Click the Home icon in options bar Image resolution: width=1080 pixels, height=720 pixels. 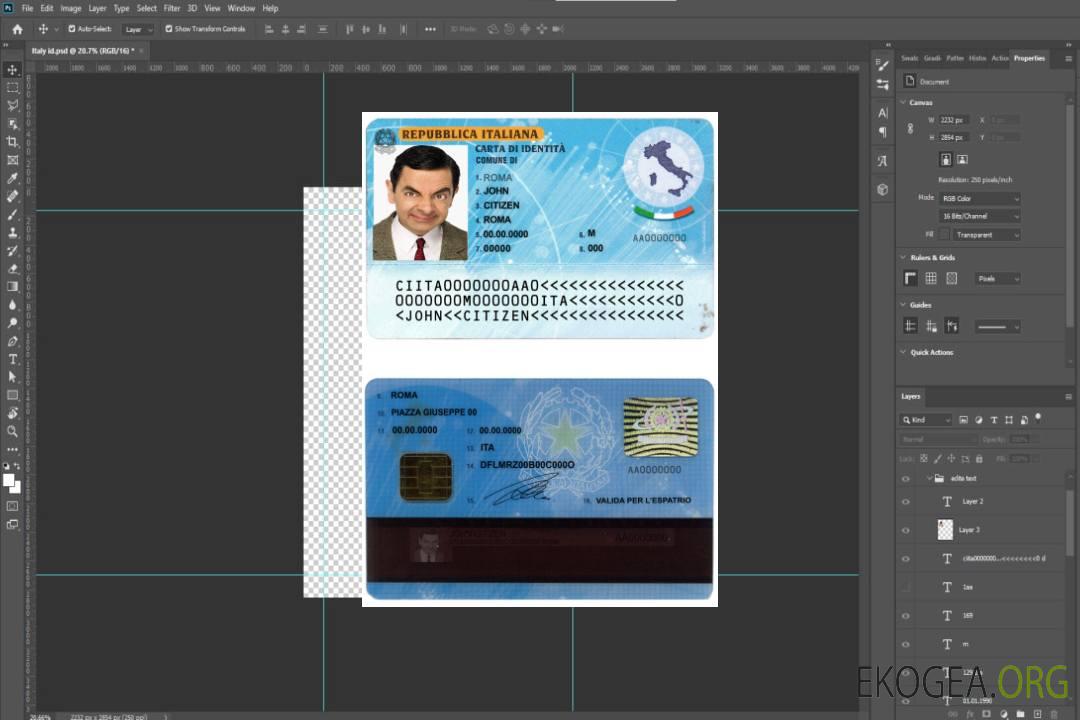click(17, 29)
